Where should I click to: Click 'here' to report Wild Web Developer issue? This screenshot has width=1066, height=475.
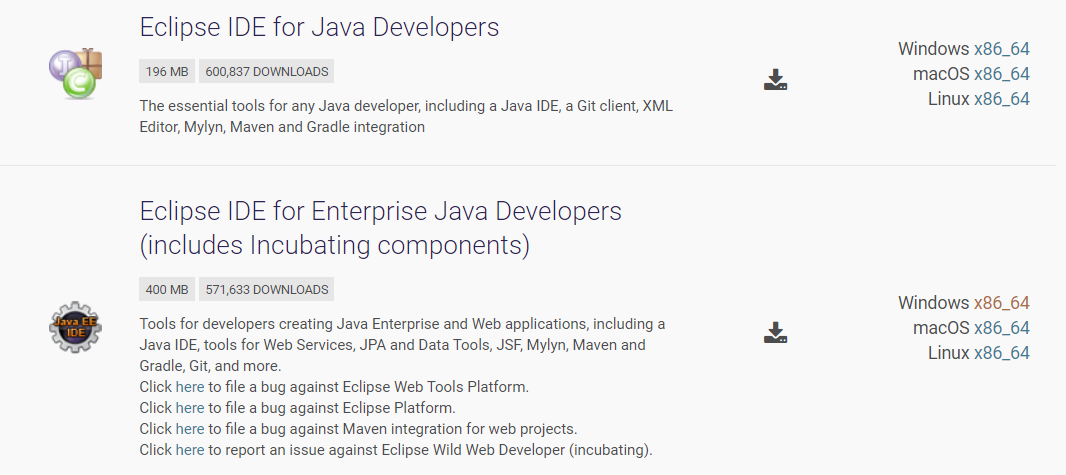click(190, 450)
